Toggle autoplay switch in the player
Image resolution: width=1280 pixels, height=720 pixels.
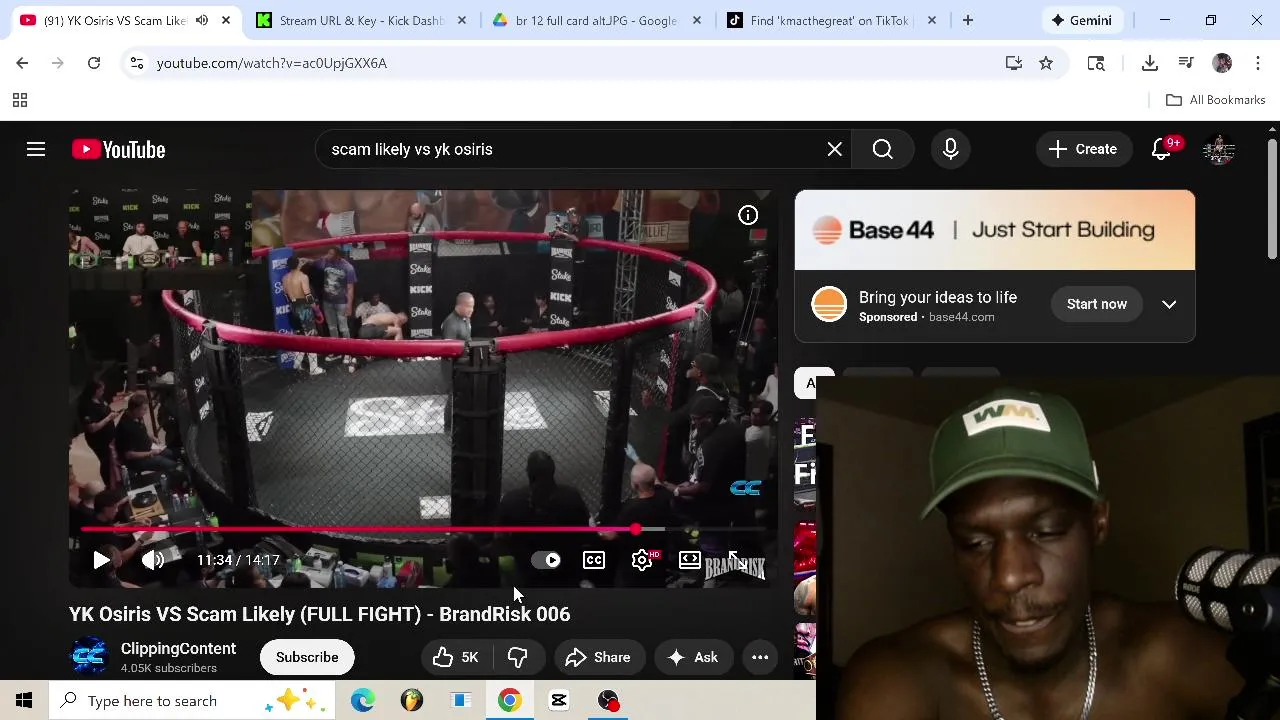pos(546,560)
